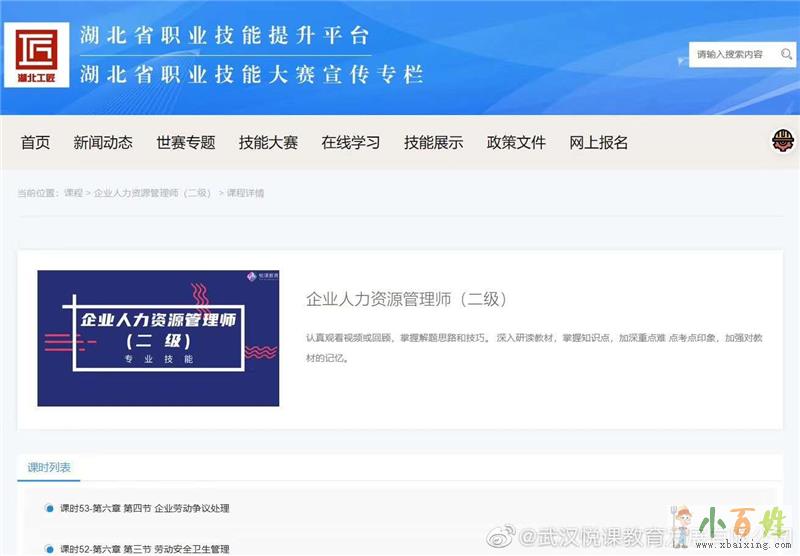Click the bullet icon beside 课时53
Viewport: 800px width, 556px height.
click(49, 508)
